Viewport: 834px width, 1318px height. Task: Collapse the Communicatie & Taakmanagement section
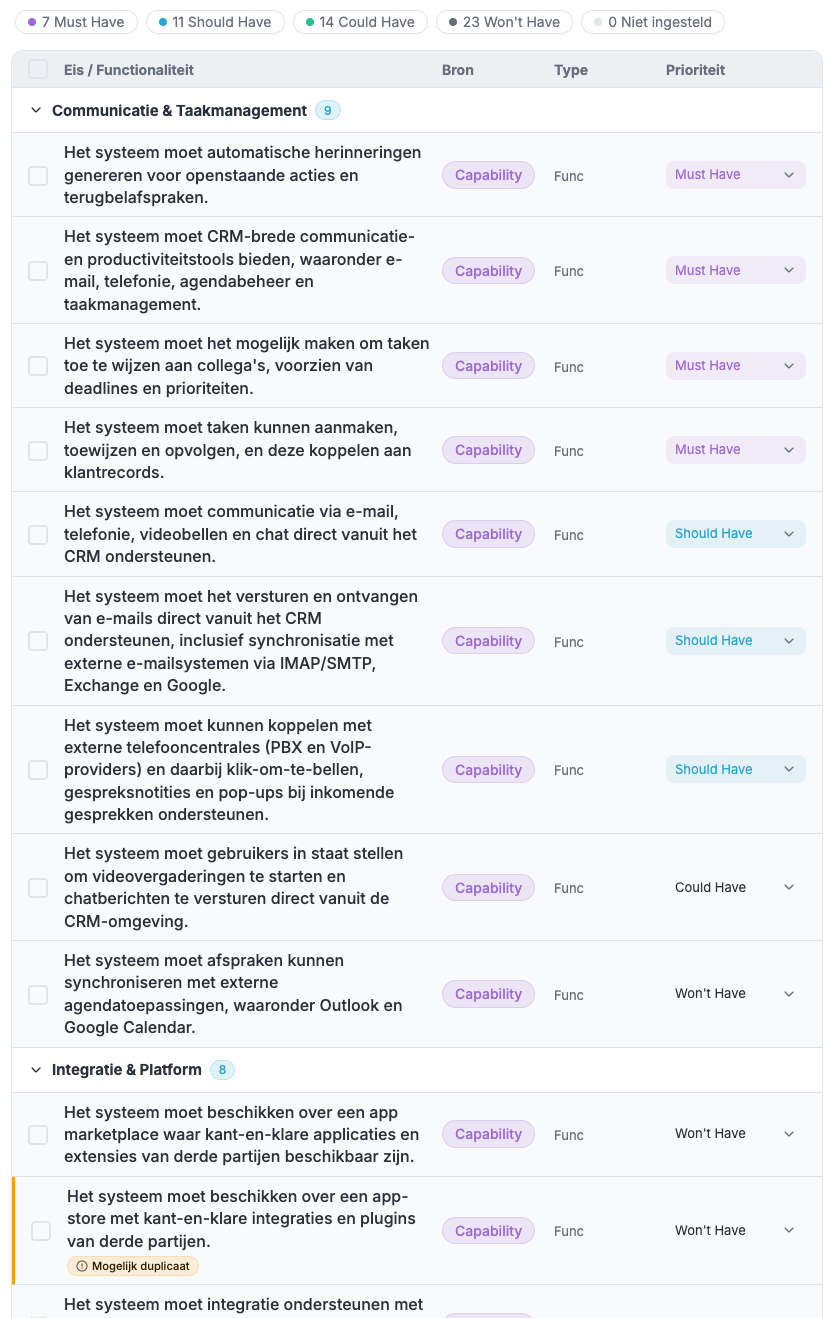36,110
